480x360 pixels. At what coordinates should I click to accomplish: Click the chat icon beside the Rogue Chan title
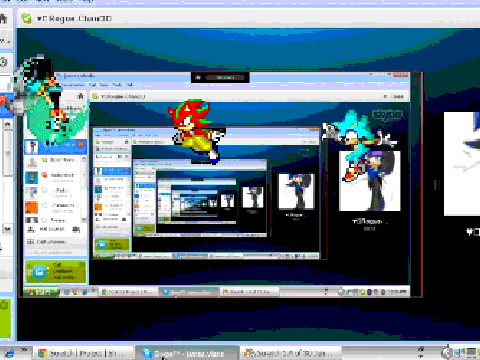pyautogui.click(x=26, y=18)
